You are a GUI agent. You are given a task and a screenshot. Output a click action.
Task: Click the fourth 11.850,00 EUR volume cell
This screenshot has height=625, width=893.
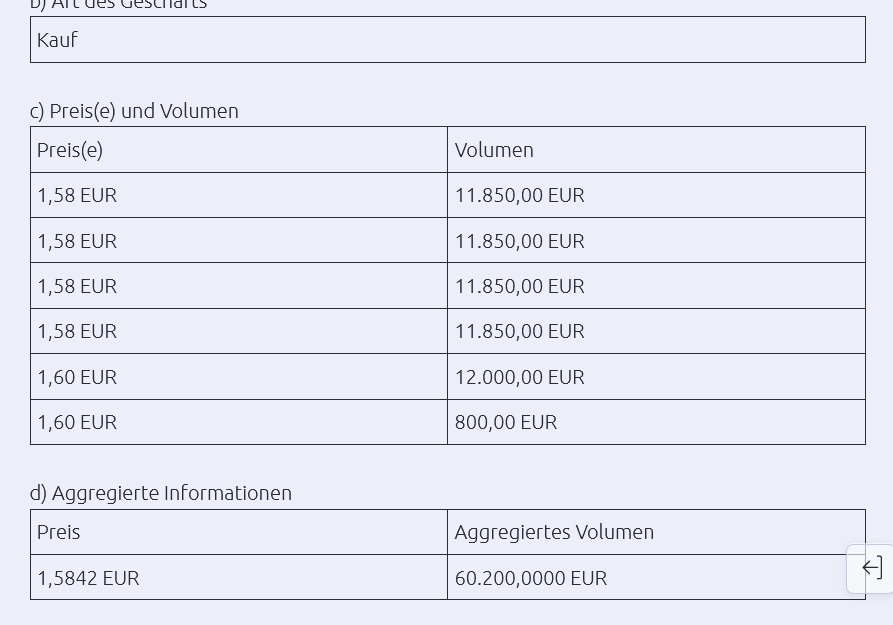coord(519,331)
